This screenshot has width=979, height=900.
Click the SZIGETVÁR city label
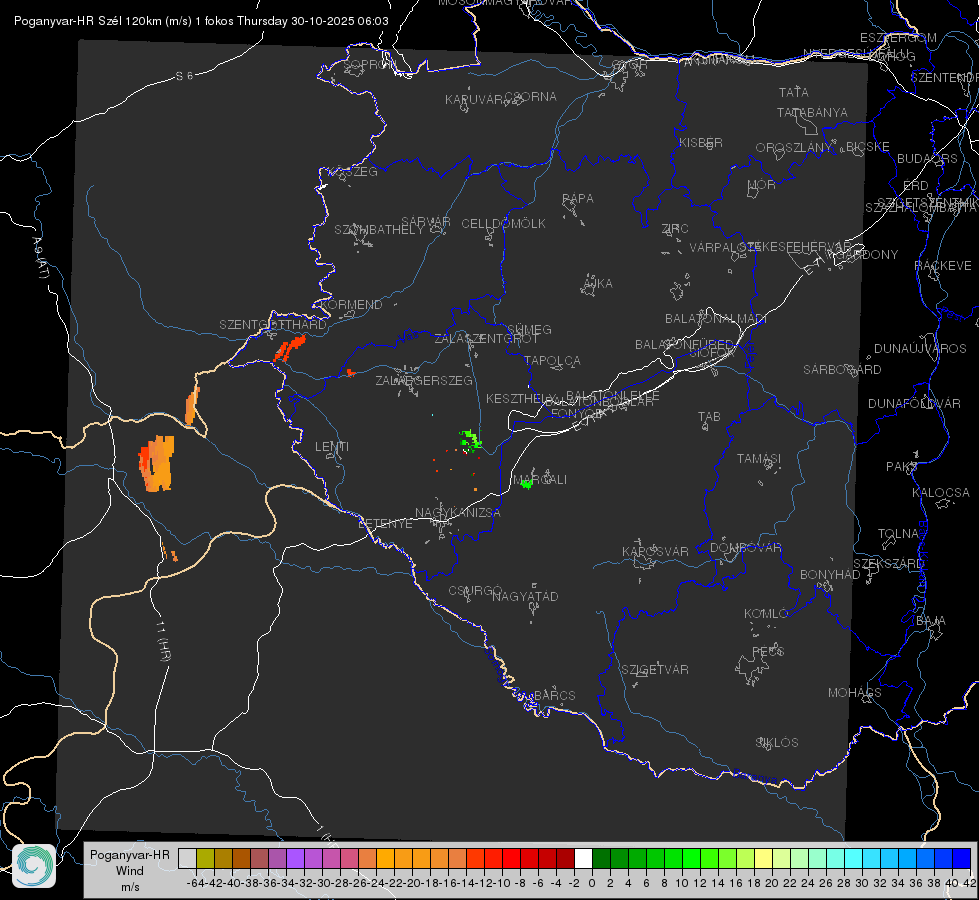655,670
